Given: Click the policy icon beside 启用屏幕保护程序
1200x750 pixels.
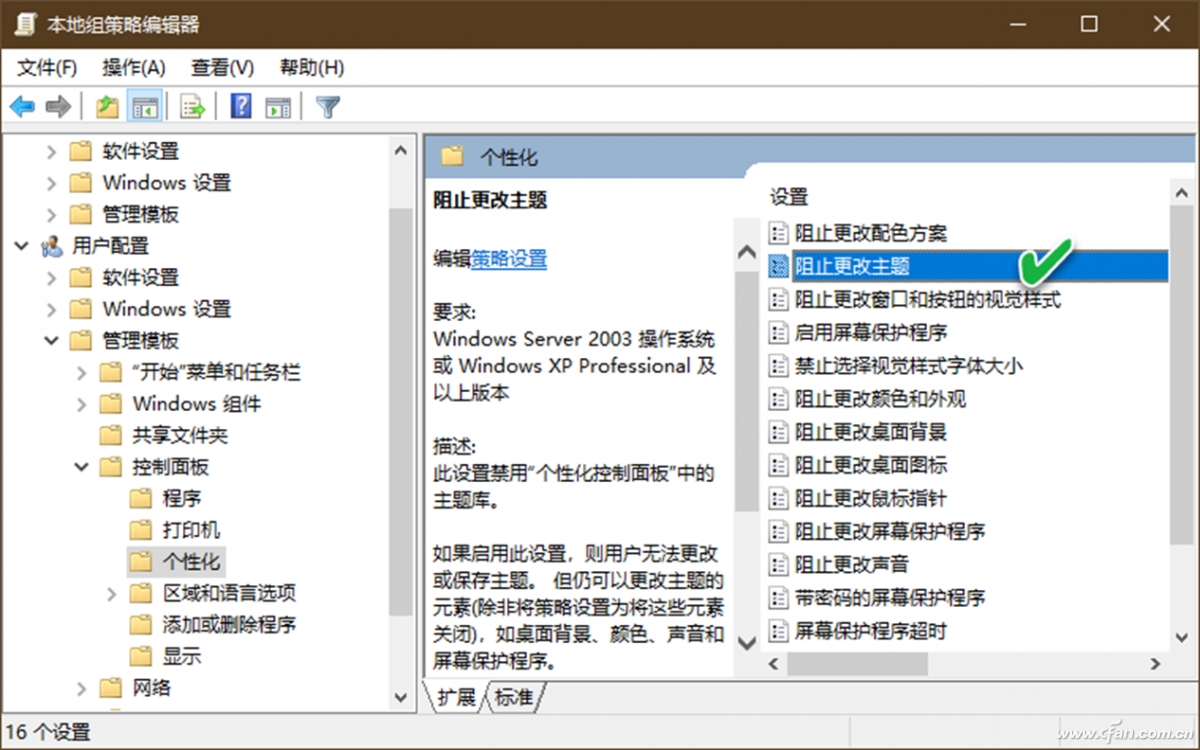Looking at the screenshot, I should [779, 332].
